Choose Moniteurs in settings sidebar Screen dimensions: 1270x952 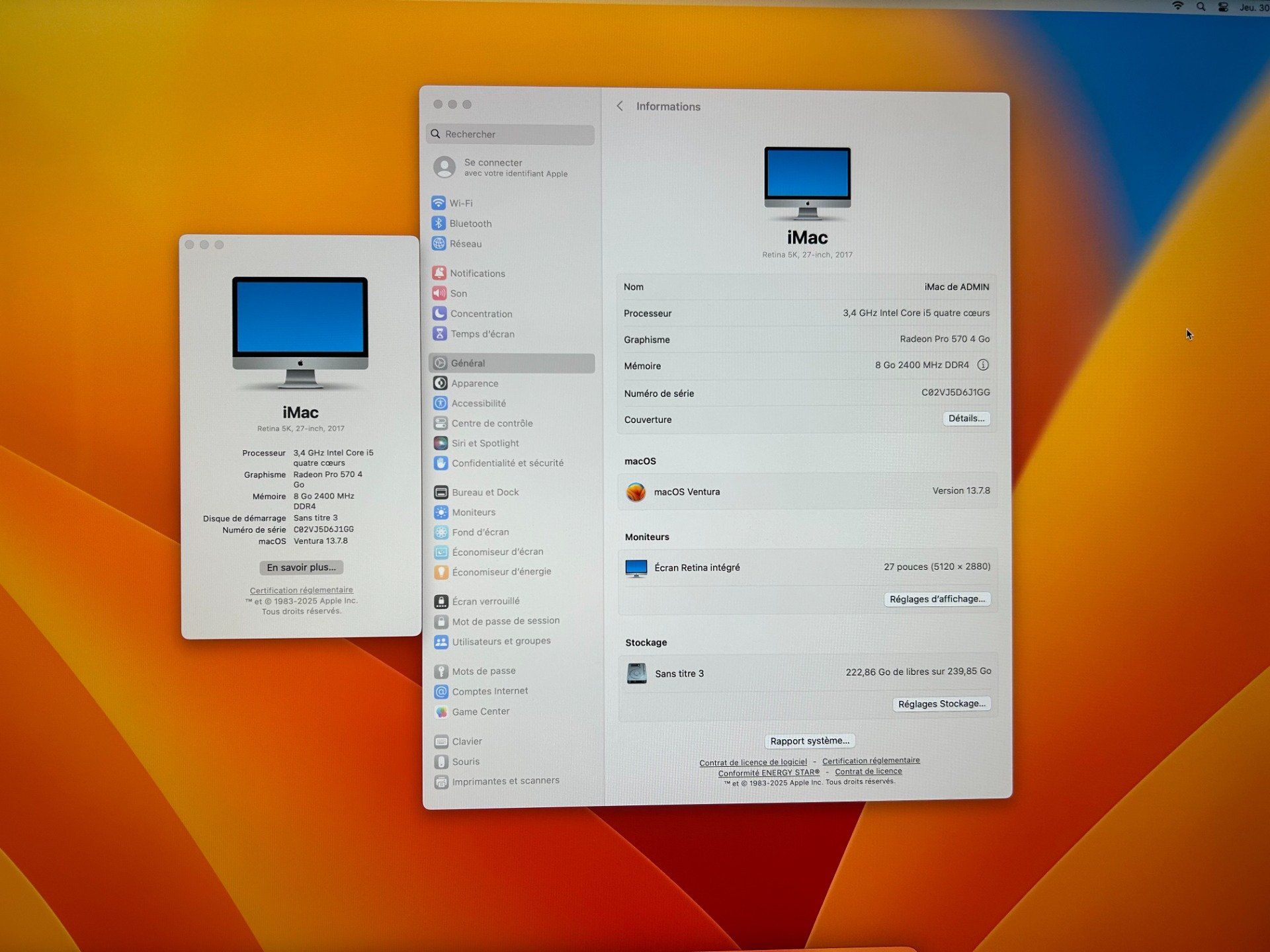[474, 512]
